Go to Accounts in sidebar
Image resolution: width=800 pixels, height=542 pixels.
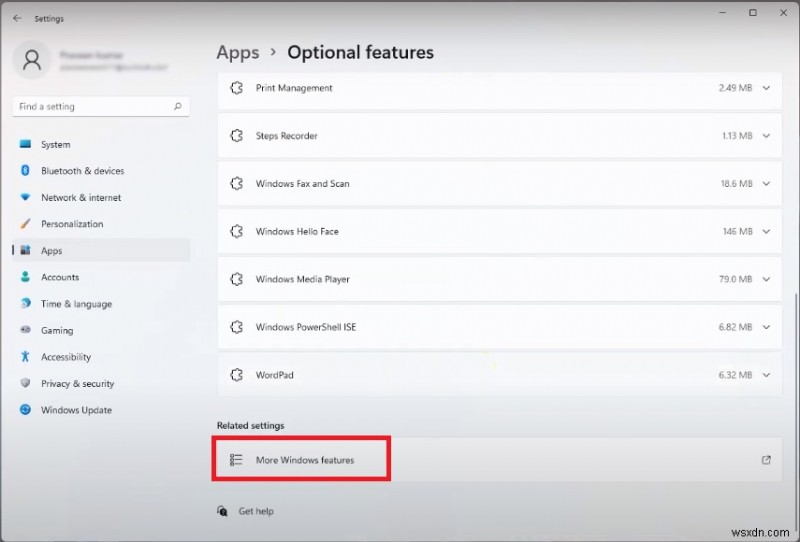point(59,277)
